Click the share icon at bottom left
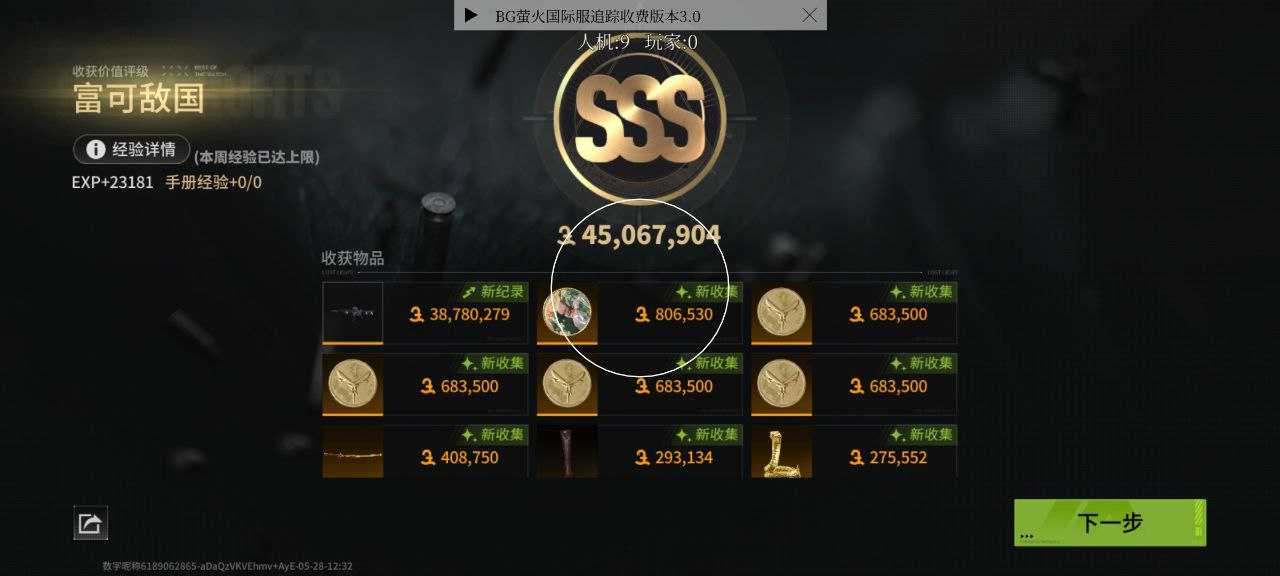Image resolution: width=1280 pixels, height=576 pixels. (90, 522)
